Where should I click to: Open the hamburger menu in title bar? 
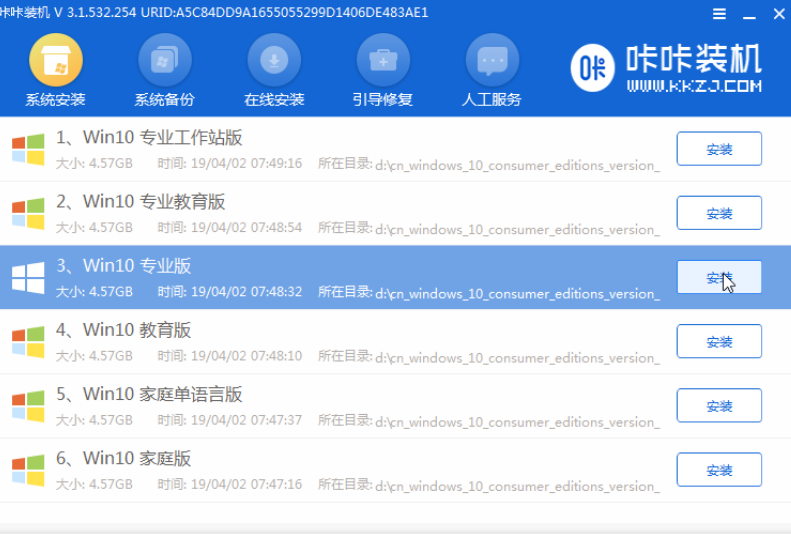(719, 14)
